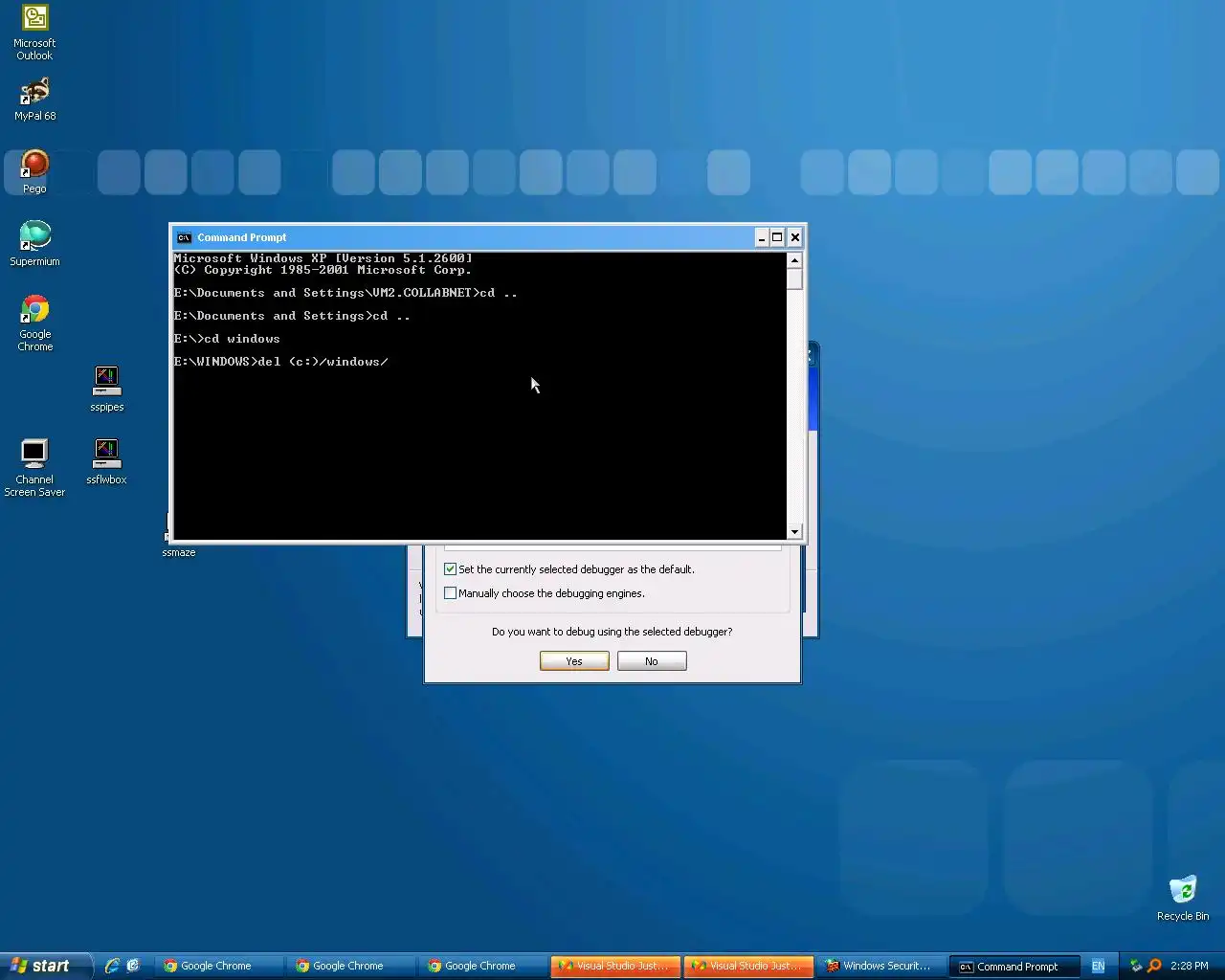This screenshot has height=980, width=1225.
Task: Click Command Prompt scrollbar down arrow
Action: tap(794, 531)
